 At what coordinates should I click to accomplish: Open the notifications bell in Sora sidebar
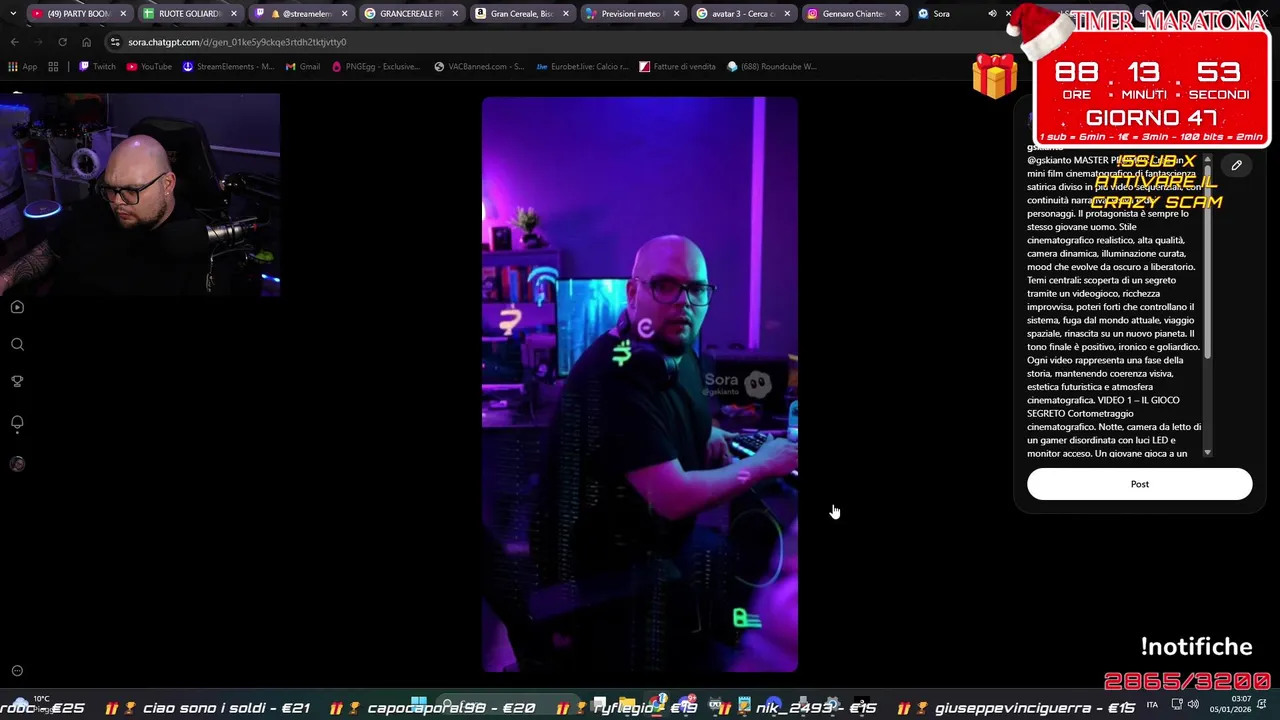coord(17,422)
